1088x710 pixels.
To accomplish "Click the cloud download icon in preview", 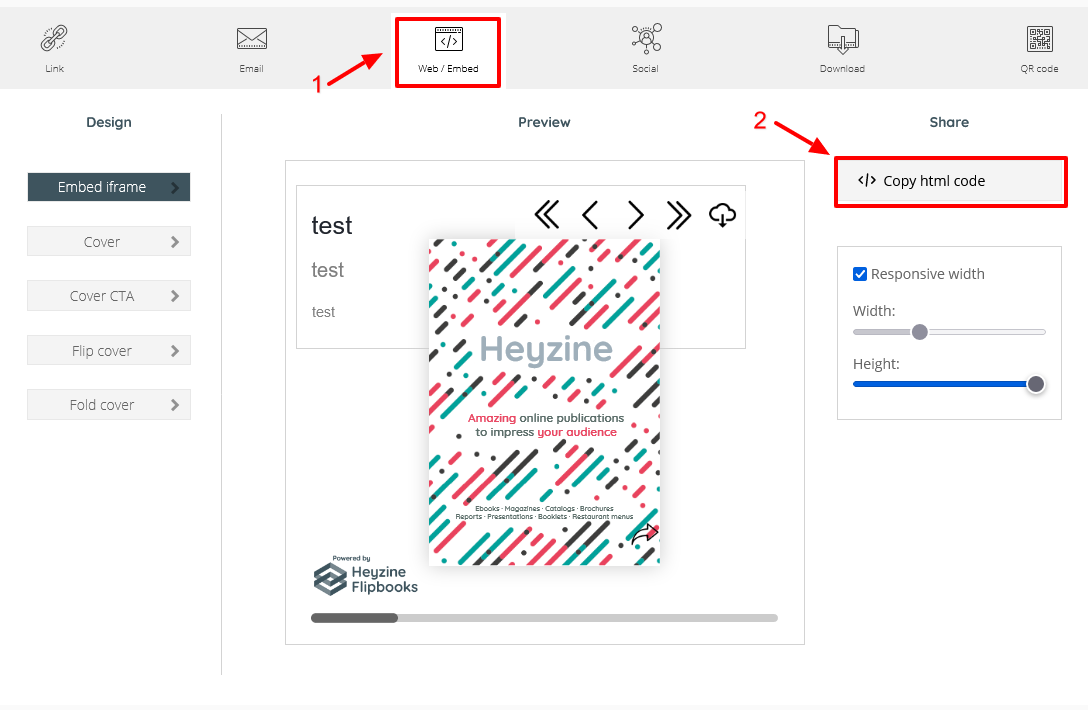I will coord(722,215).
